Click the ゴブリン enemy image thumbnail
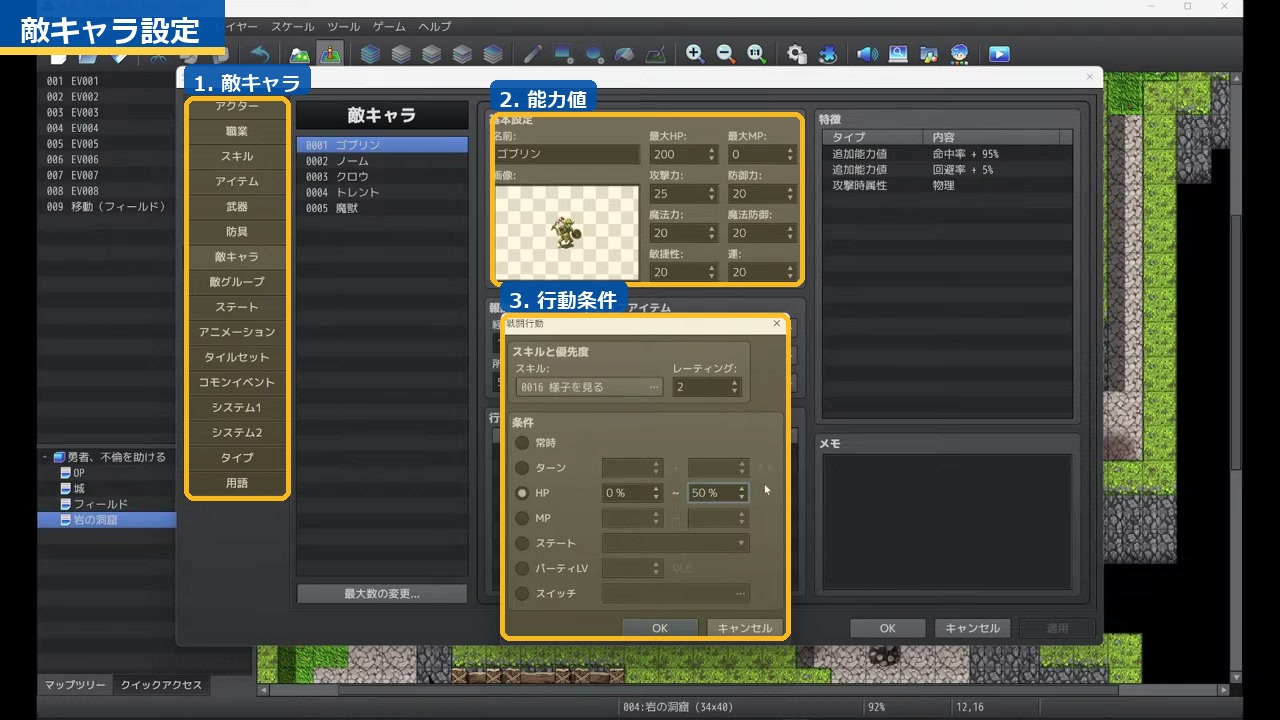The width and height of the screenshot is (1280, 720). pyautogui.click(x=567, y=233)
